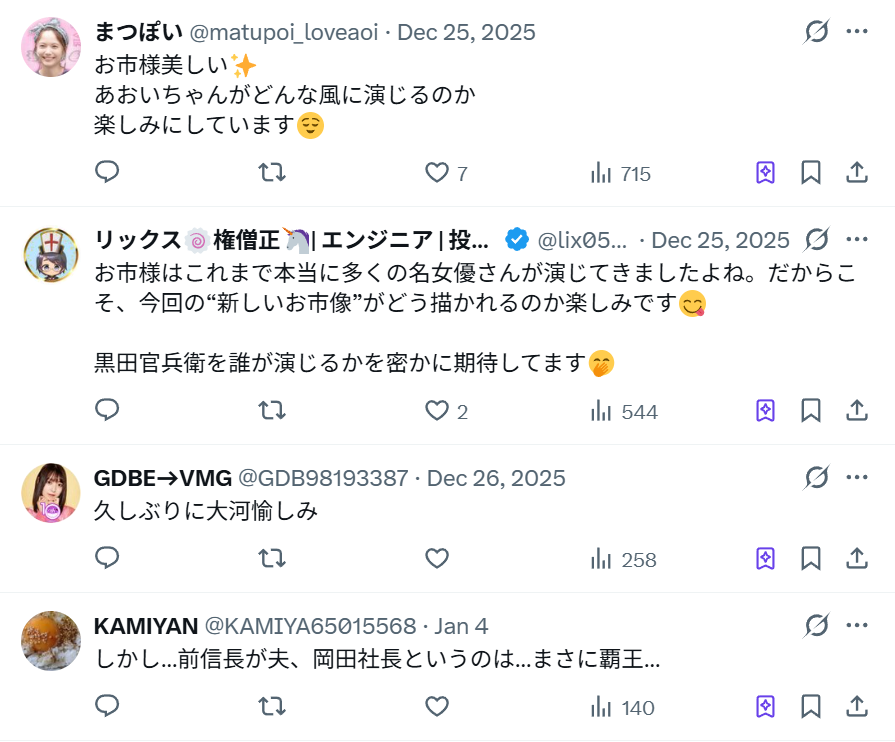View 140 views analytics on KAMIYAN tweet
Screen dimensions: 895x742
[622, 708]
